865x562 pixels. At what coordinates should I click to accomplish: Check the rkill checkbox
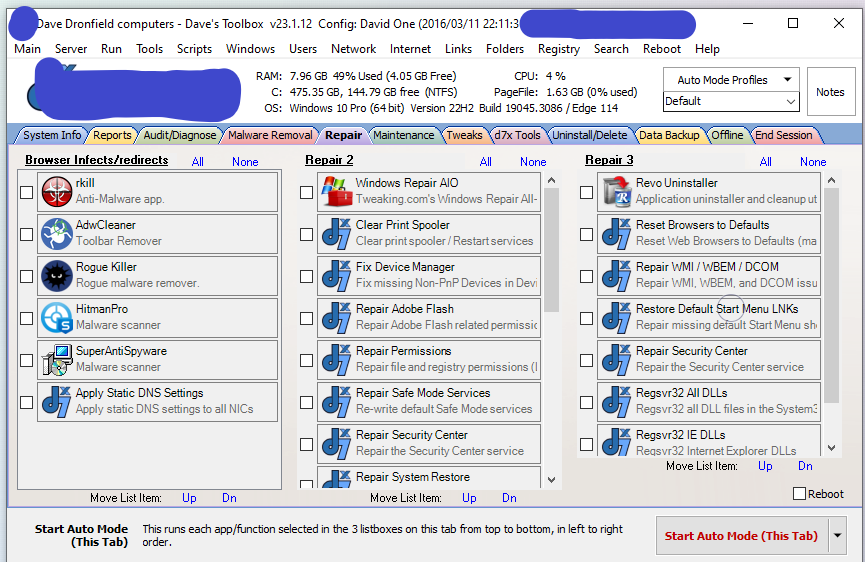click(x=26, y=192)
